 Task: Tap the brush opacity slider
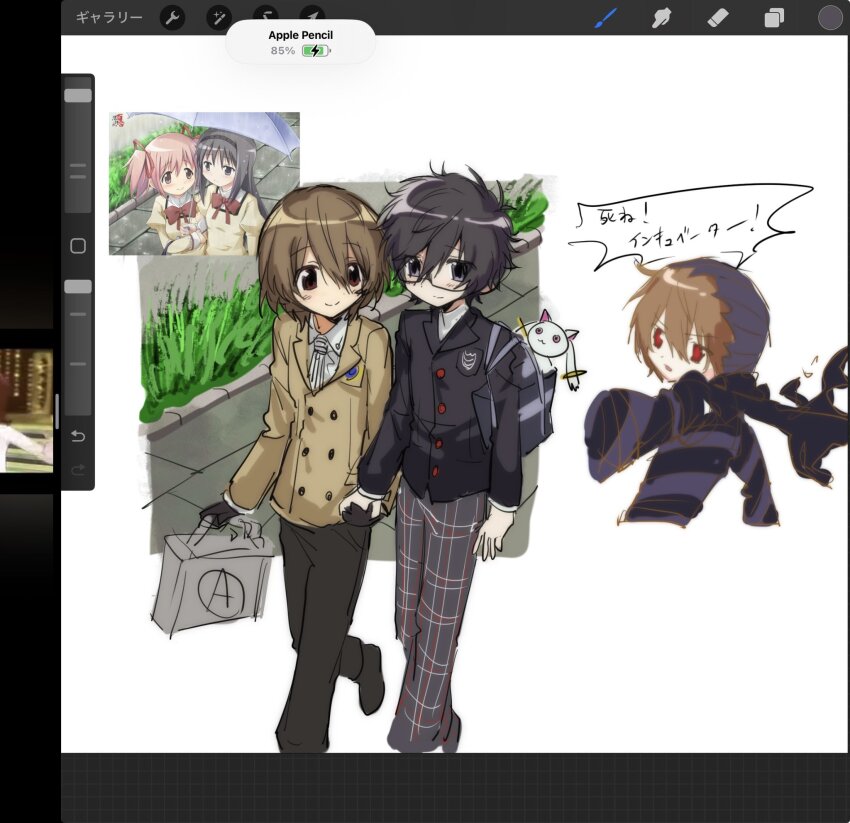(77, 285)
